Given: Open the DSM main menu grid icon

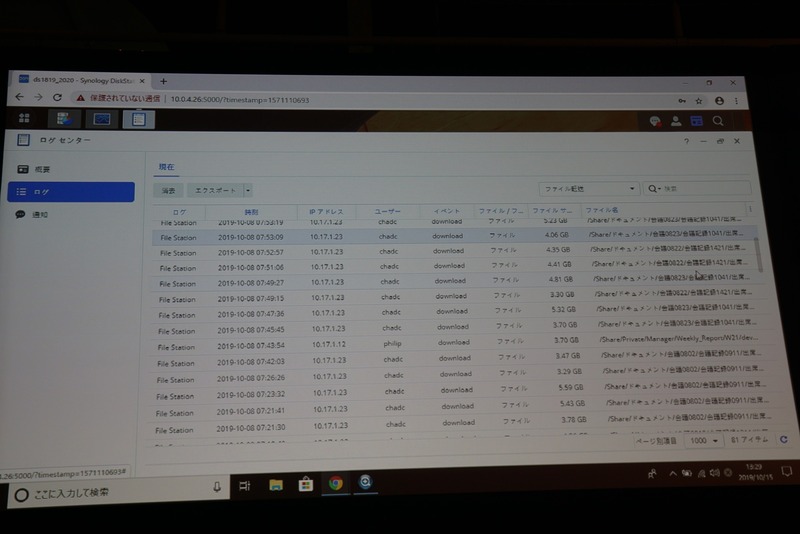Looking at the screenshot, I should click(x=24, y=118).
